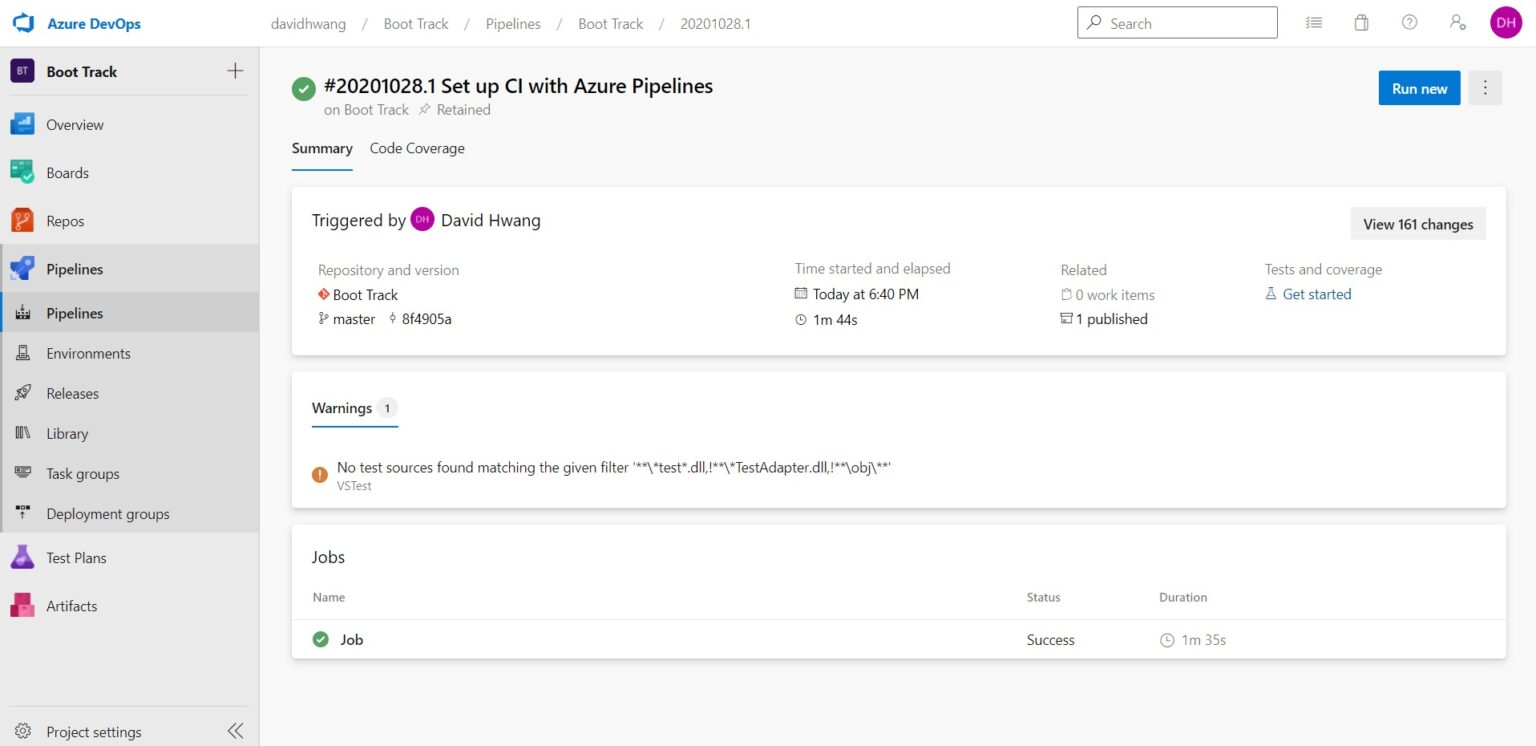Switch to the Code Coverage tab
The width and height of the screenshot is (1536, 746).
point(416,148)
